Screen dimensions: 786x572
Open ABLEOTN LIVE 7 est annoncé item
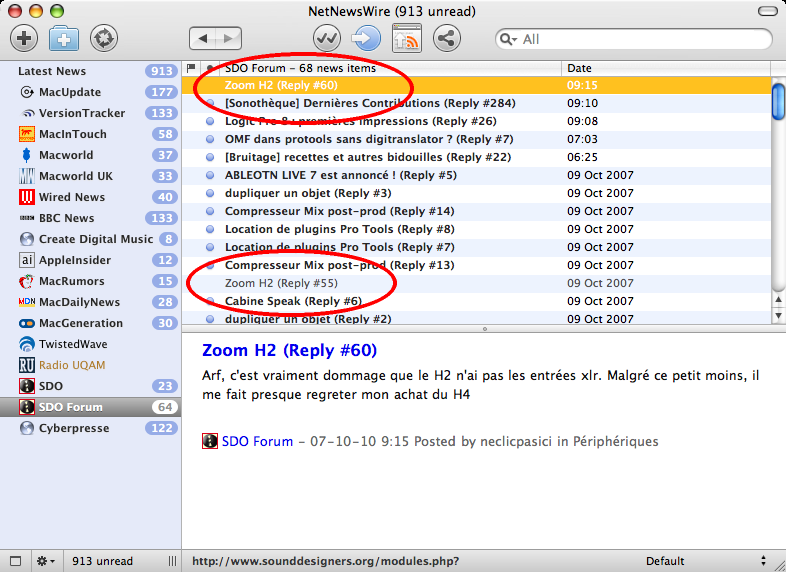coord(476,175)
